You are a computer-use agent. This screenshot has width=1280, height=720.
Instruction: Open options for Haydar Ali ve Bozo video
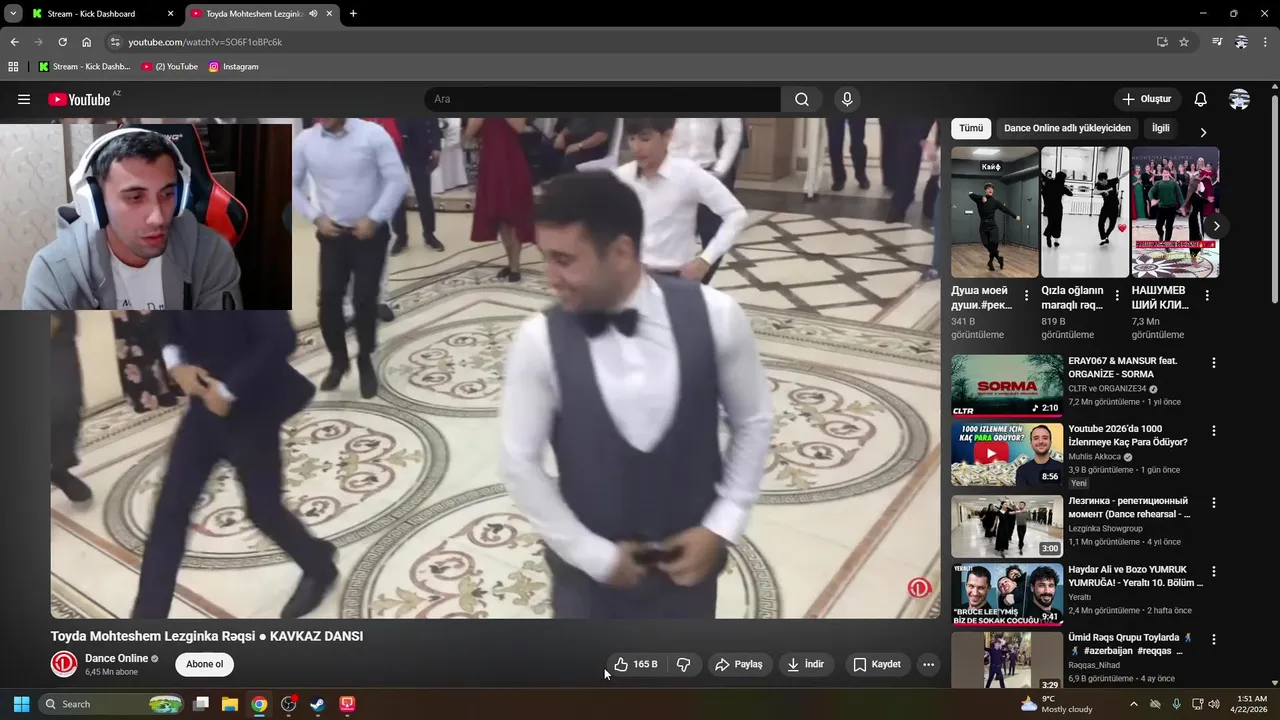pos(1214,572)
